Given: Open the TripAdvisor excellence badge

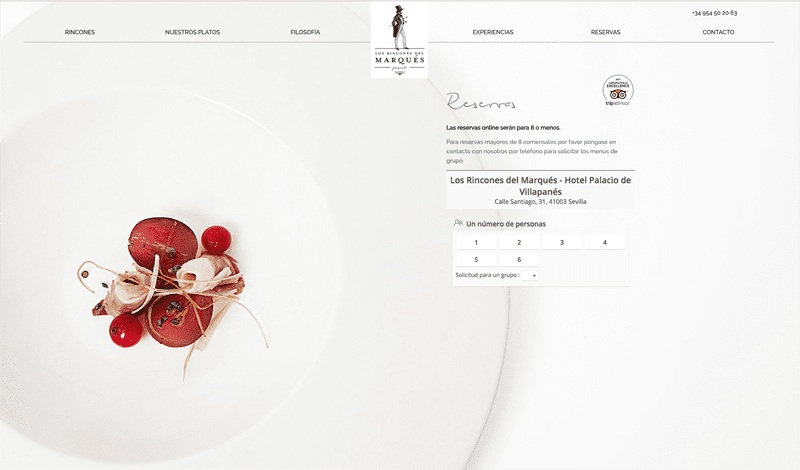Looking at the screenshot, I should click(x=618, y=90).
